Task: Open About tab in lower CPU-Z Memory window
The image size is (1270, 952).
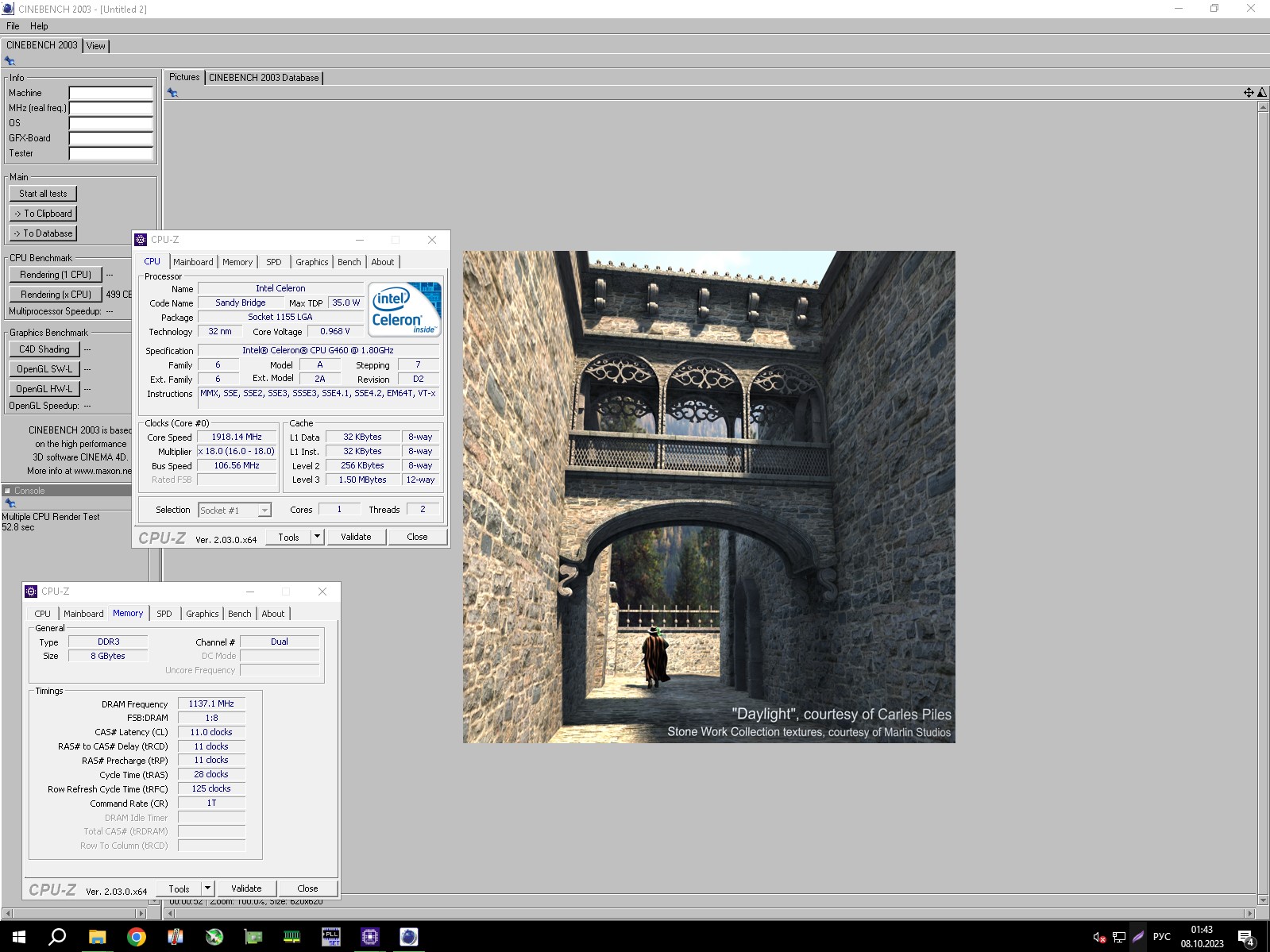Action: pyautogui.click(x=273, y=614)
